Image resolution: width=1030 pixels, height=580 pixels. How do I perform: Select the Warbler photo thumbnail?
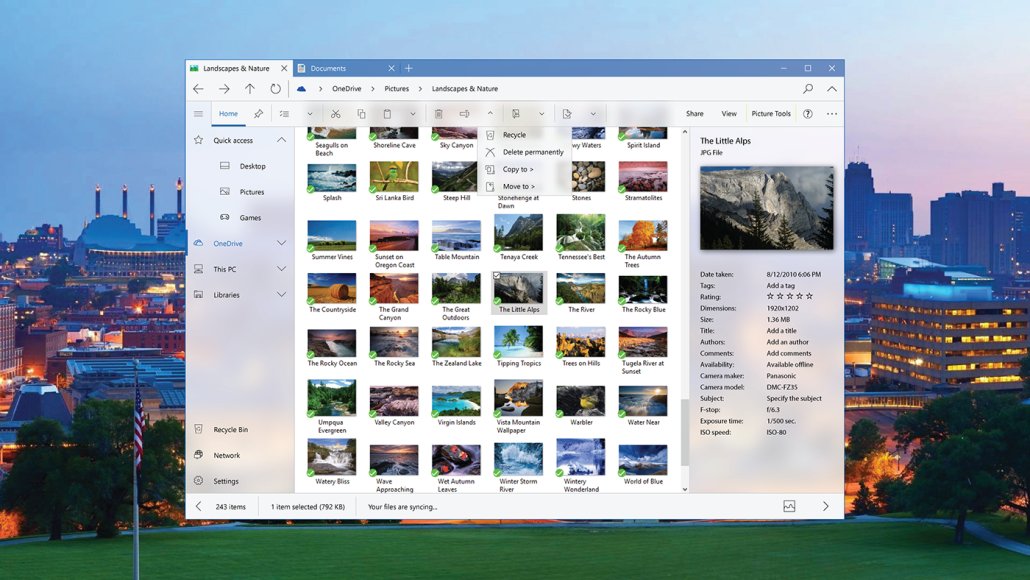580,400
